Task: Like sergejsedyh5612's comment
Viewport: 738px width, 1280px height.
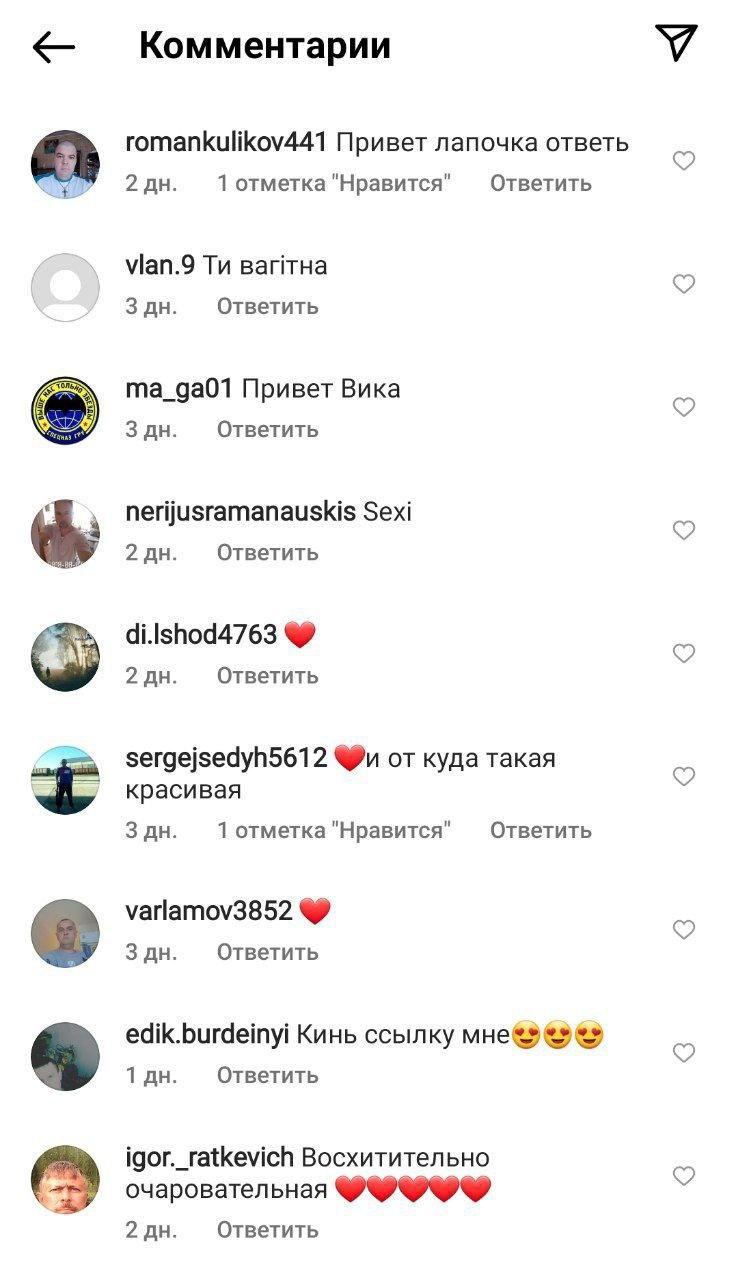Action: pos(684,776)
